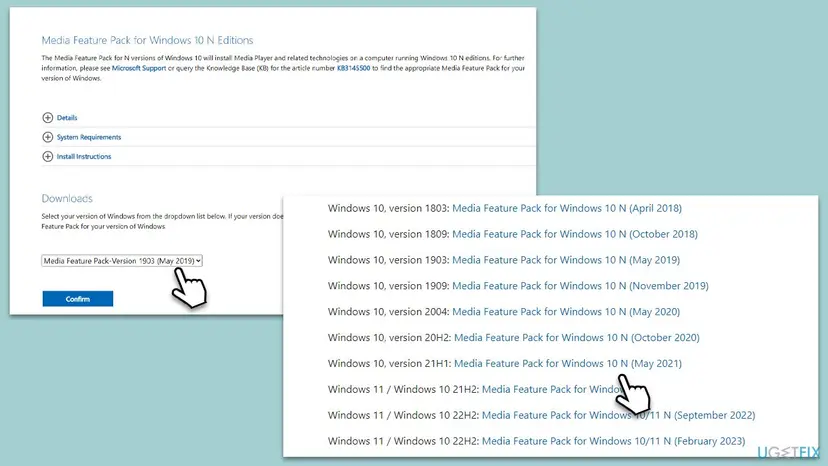Open Media Feature Pack May 2021 link
Screen dimensions: 828x466
coord(568,364)
